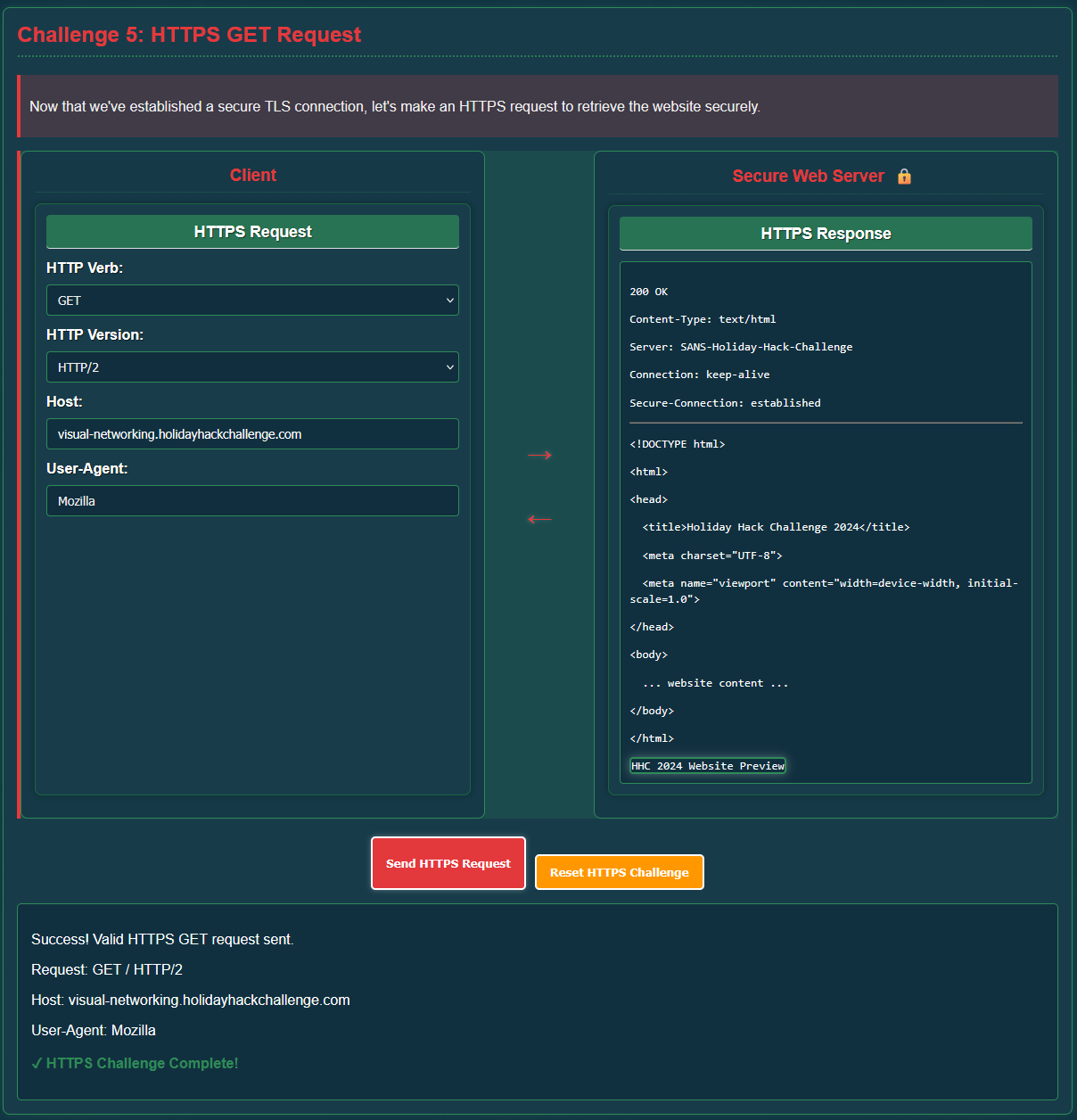Click the padlock icon next to Secure Web Server
This screenshot has height=1120, width=1077.
click(x=904, y=177)
